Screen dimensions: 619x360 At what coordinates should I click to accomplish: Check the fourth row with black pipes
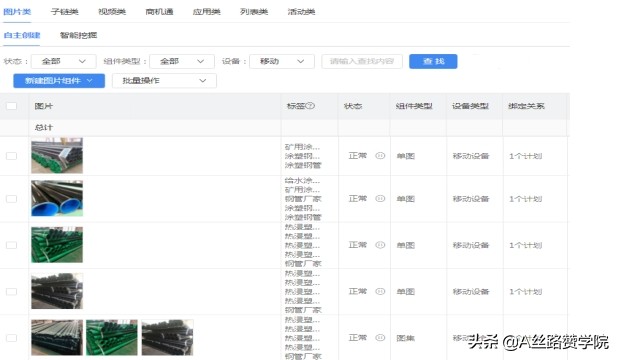coord(11,291)
